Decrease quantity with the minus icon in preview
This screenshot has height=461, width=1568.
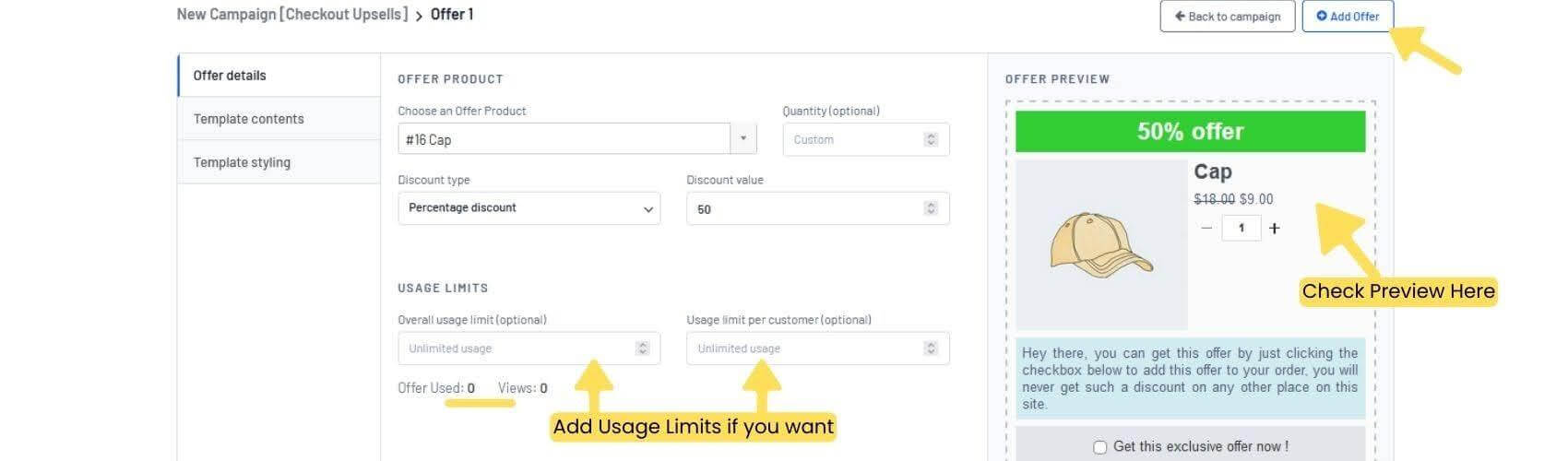point(1206,228)
